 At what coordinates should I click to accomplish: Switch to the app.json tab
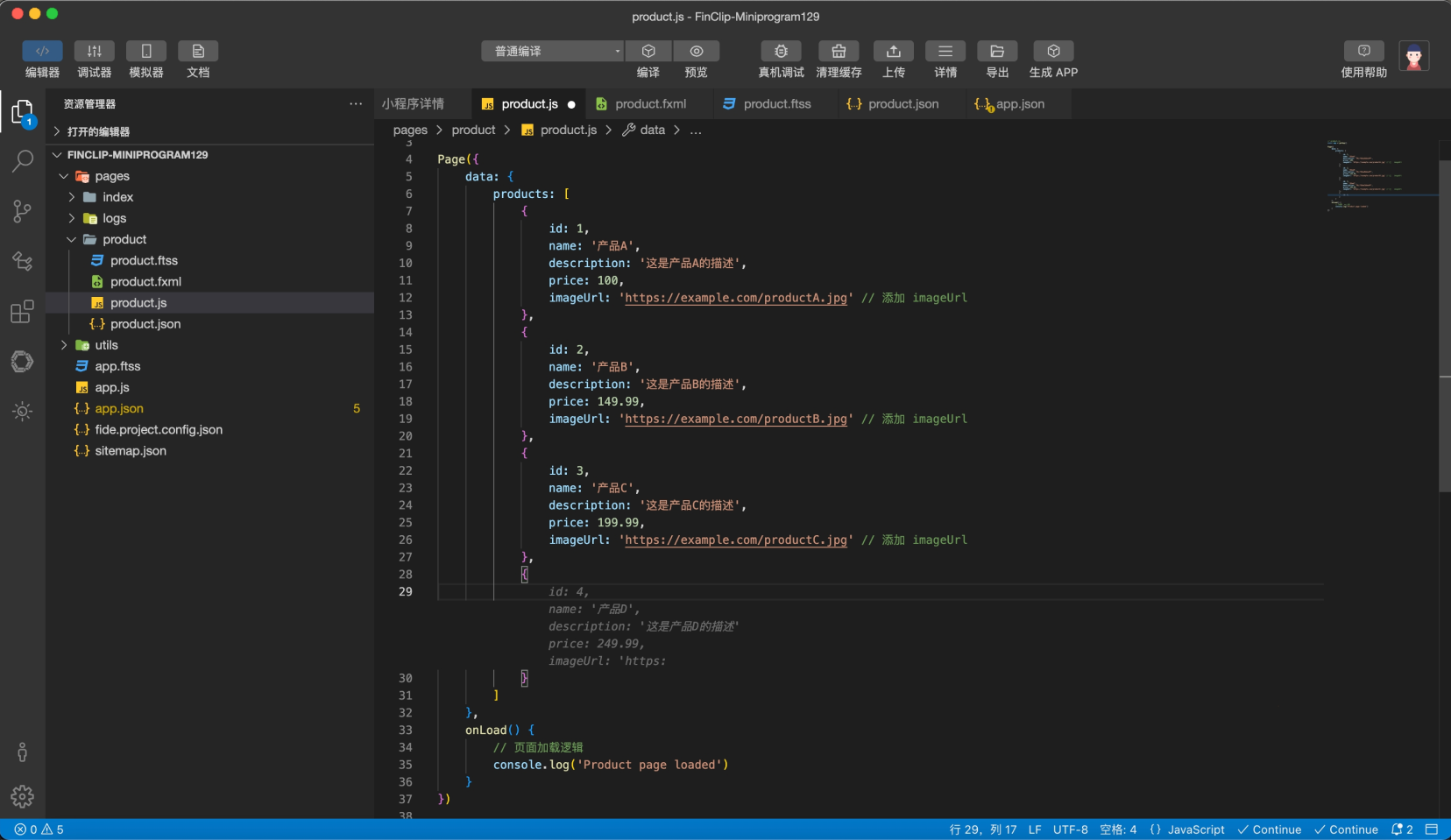click(1019, 104)
